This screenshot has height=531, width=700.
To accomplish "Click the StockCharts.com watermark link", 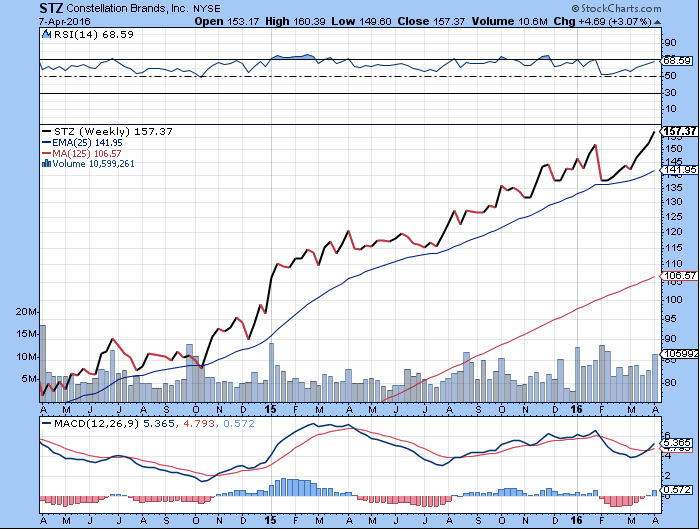I will [x=617, y=8].
